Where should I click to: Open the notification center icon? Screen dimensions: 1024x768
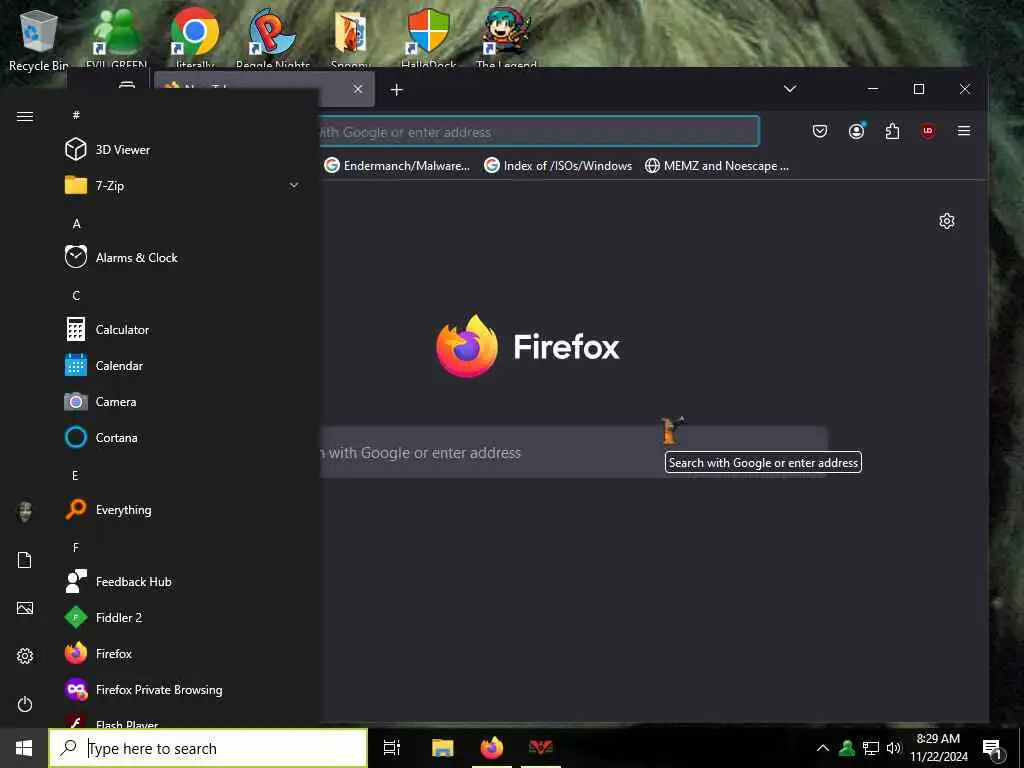992,748
